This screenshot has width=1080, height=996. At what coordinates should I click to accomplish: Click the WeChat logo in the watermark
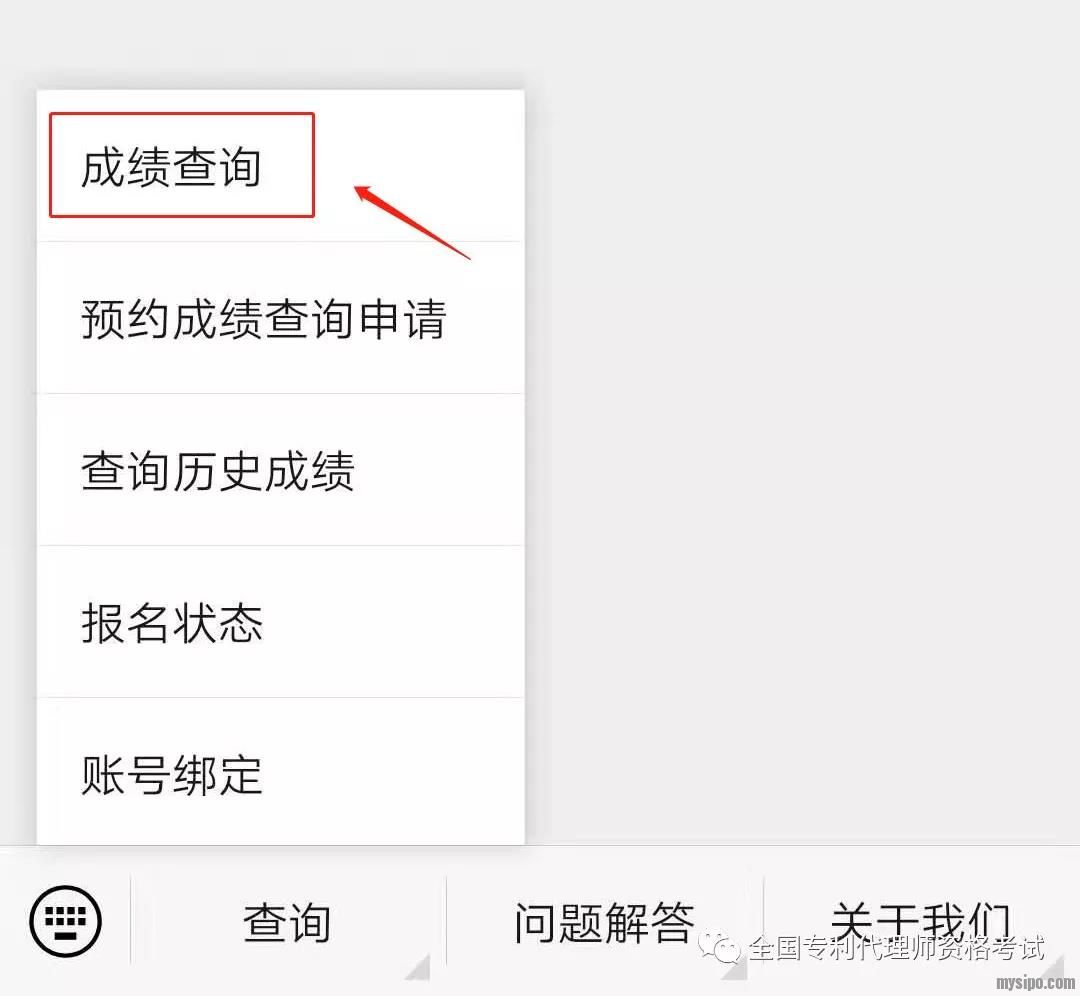(x=719, y=948)
